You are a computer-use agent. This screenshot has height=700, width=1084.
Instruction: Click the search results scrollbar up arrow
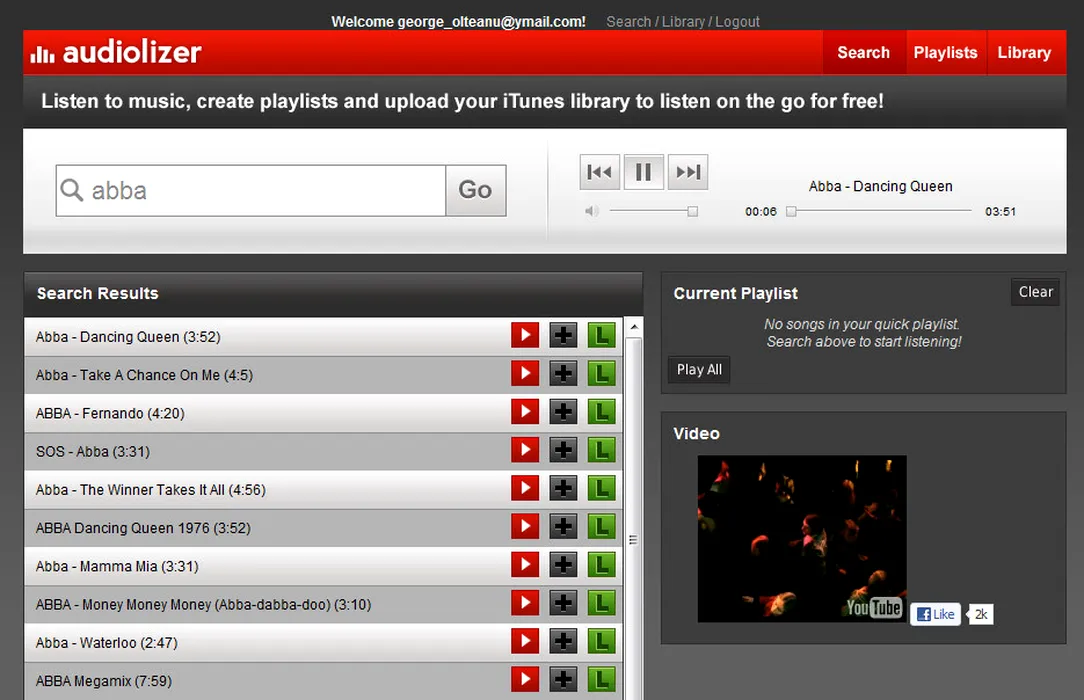click(x=633, y=326)
